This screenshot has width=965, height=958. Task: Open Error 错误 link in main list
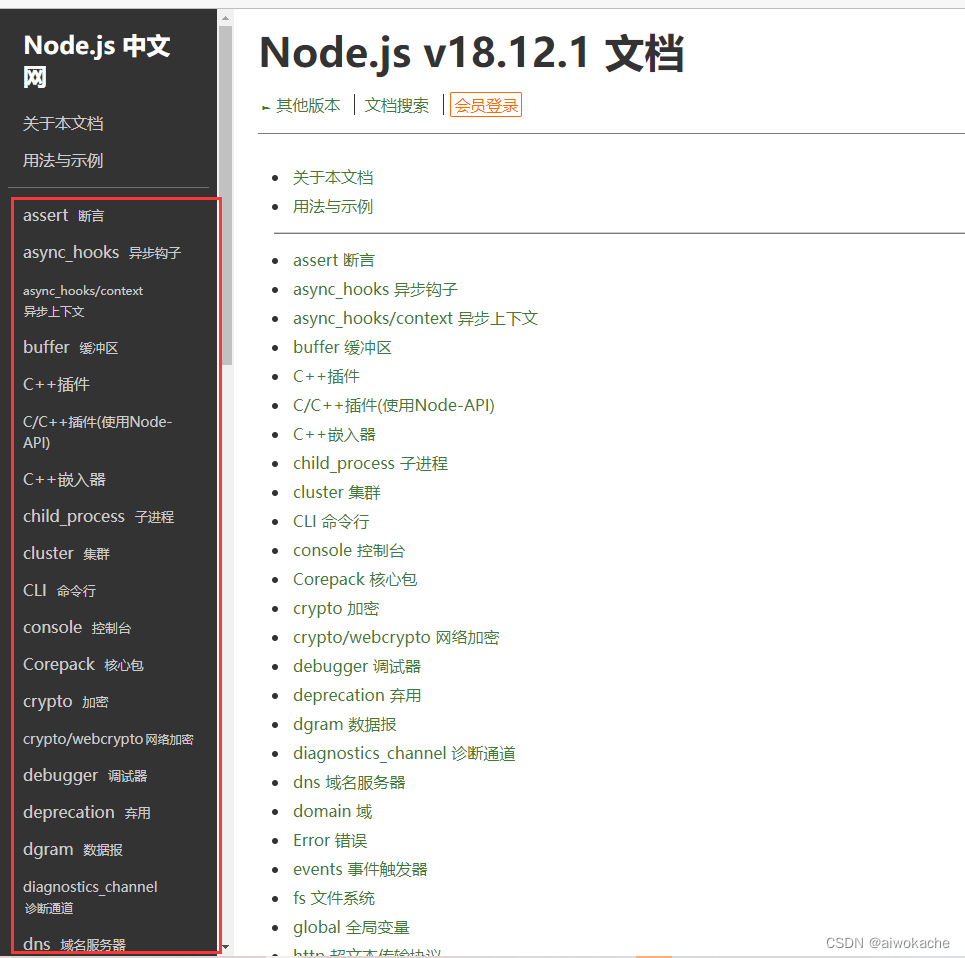[x=330, y=840]
